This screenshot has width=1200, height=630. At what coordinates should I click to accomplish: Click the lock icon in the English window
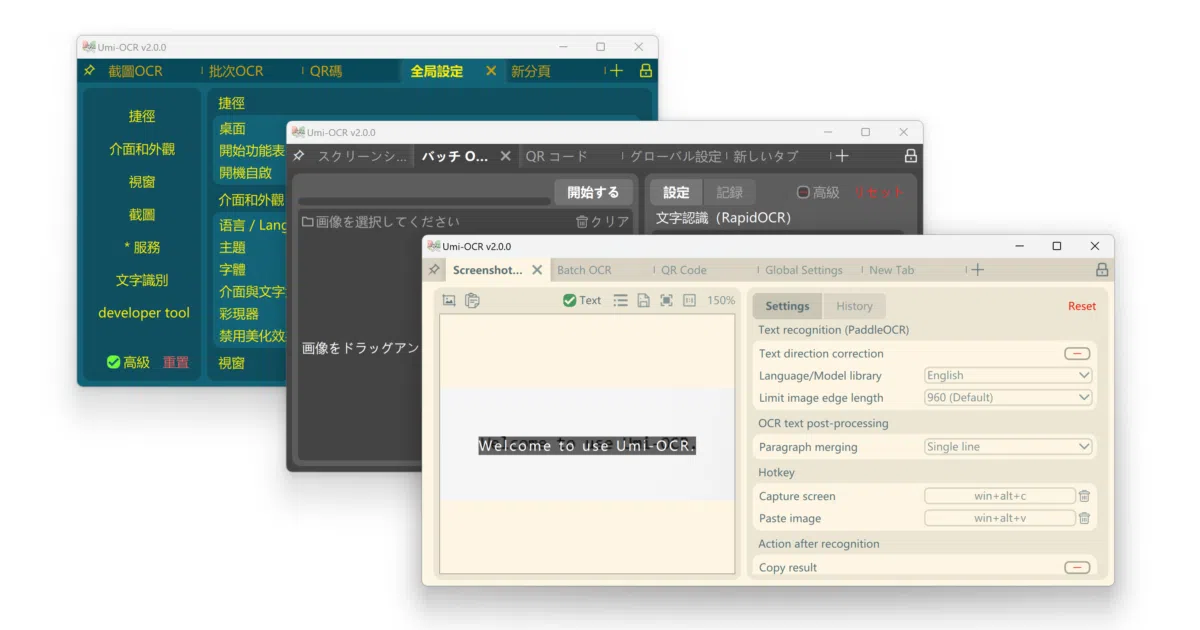click(x=1102, y=270)
